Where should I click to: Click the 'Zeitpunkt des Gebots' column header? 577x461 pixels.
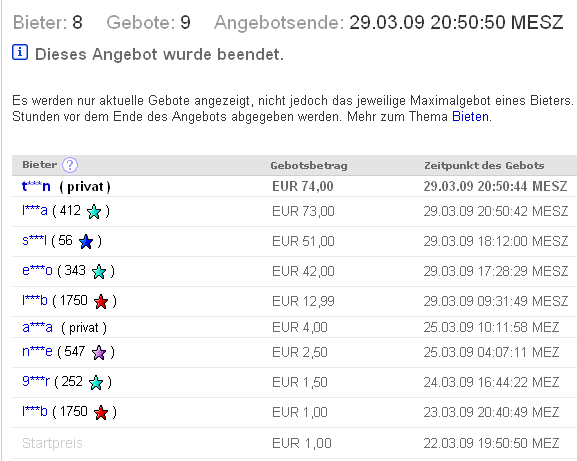484,166
